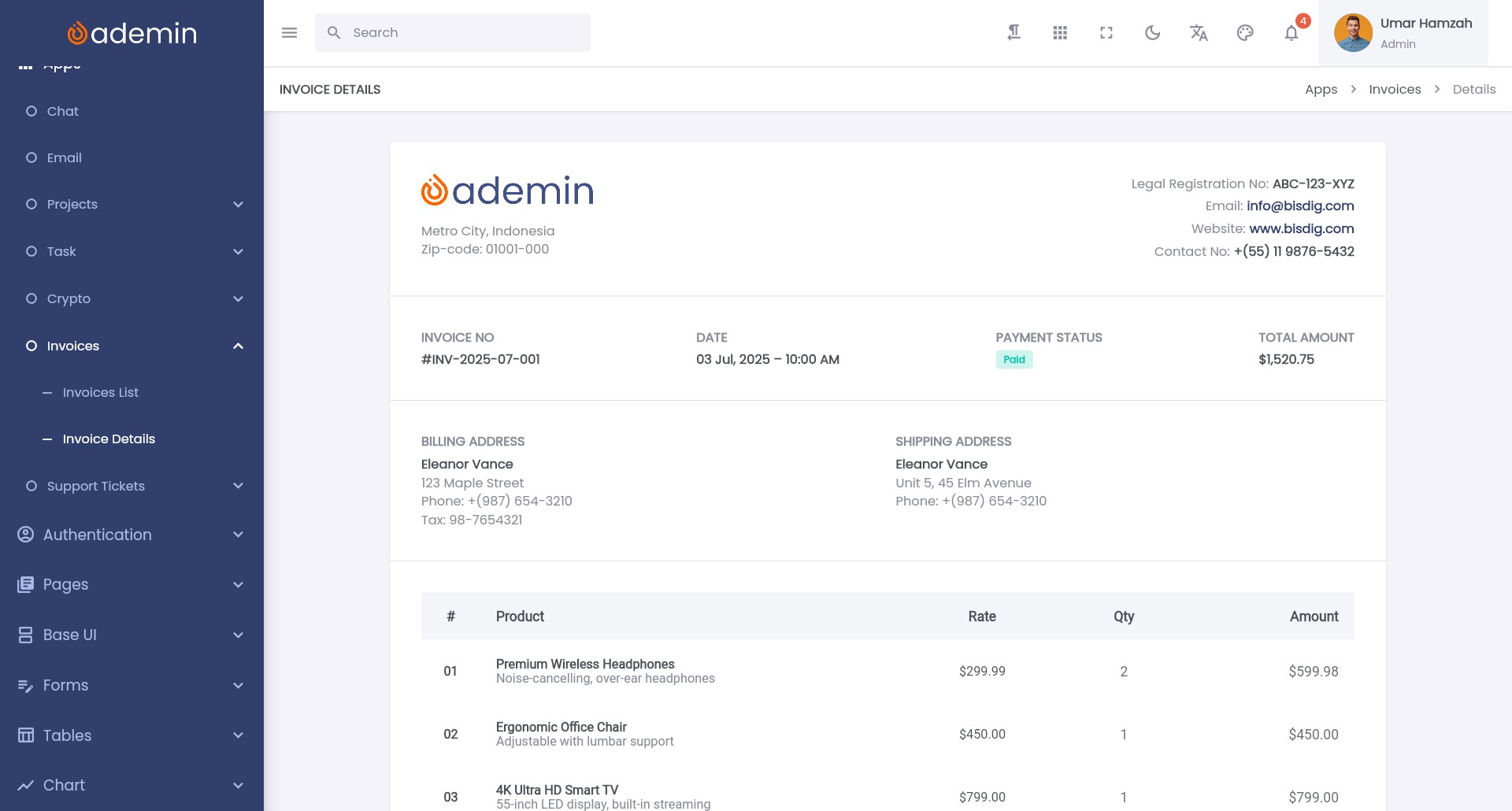1512x811 pixels.
Task: Enter fullscreen mode icon
Action: tap(1106, 33)
